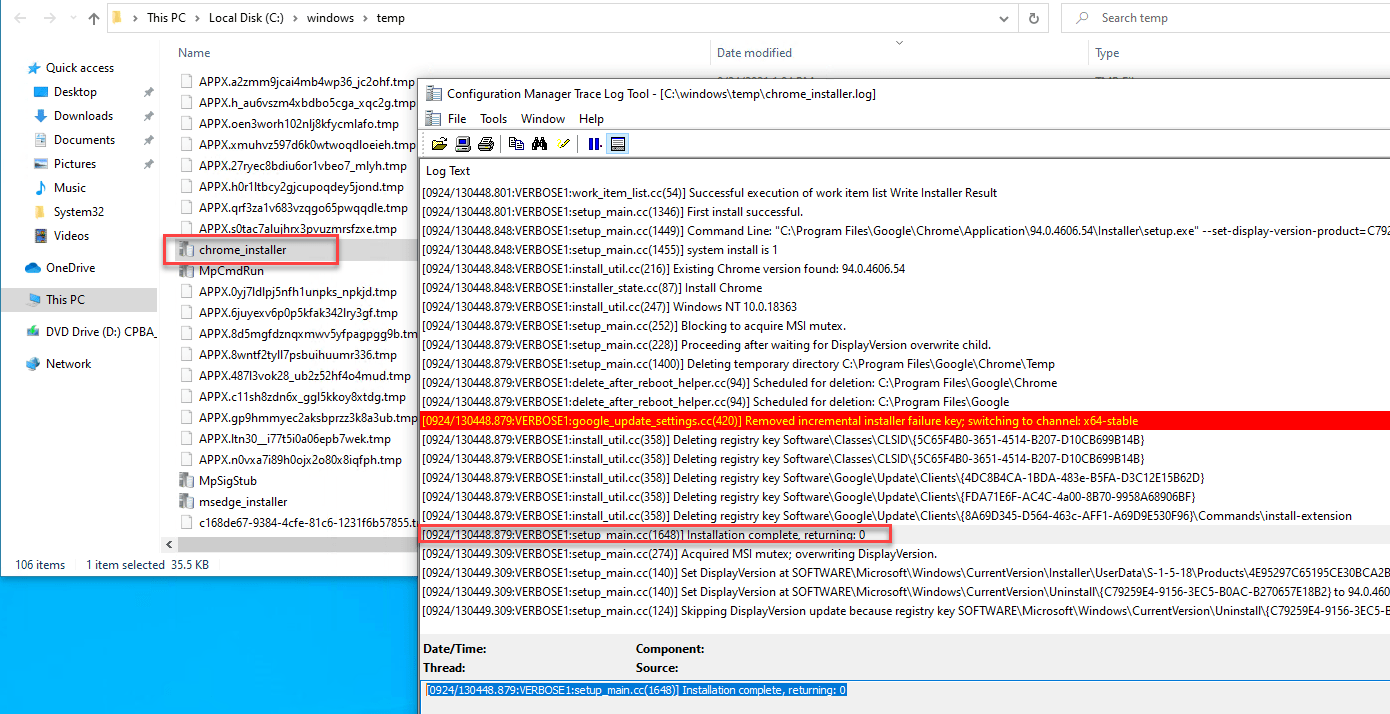Open the Tools menu

click(x=493, y=118)
